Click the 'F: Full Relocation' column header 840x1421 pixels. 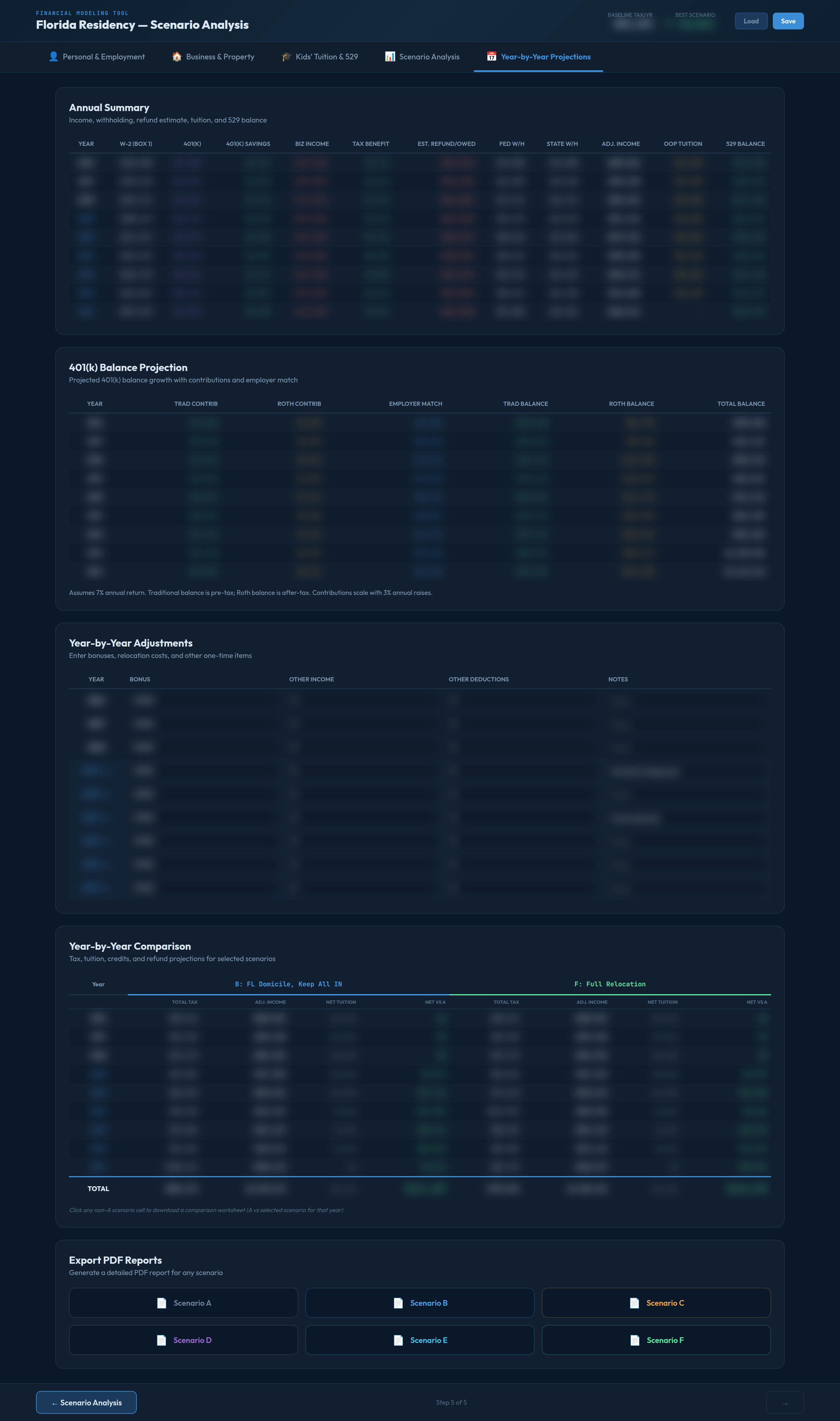610,984
